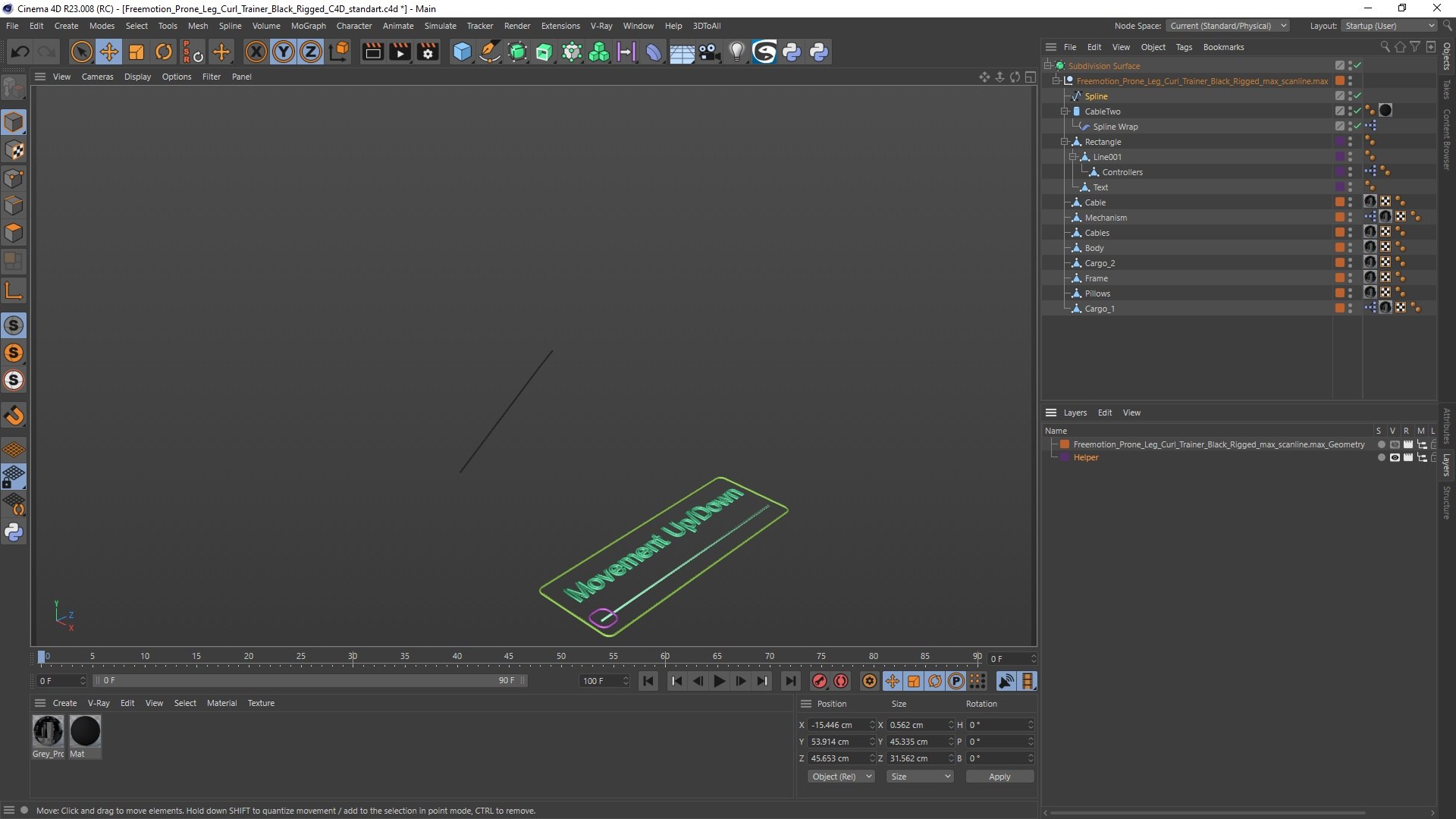Image resolution: width=1456 pixels, height=819 pixels.
Task: Enable Record Active Objects keyframe button
Action: point(819,681)
